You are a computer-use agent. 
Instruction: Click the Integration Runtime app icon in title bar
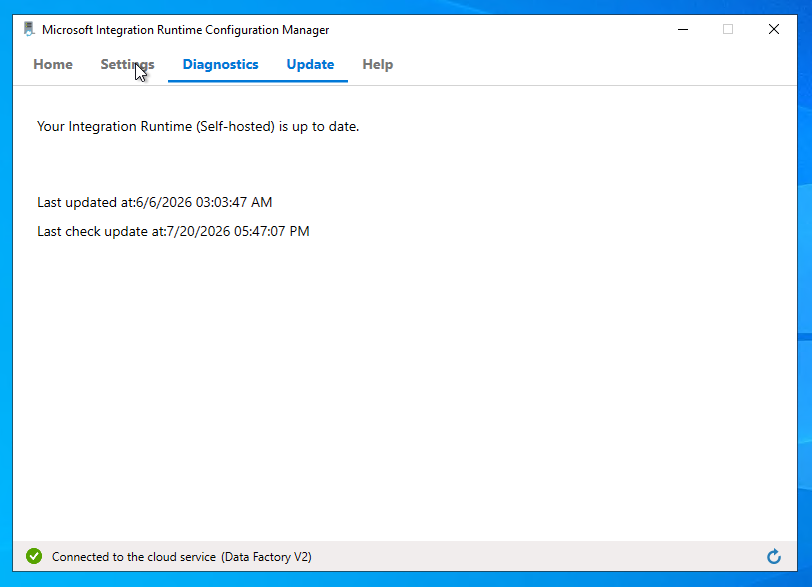pos(29,29)
